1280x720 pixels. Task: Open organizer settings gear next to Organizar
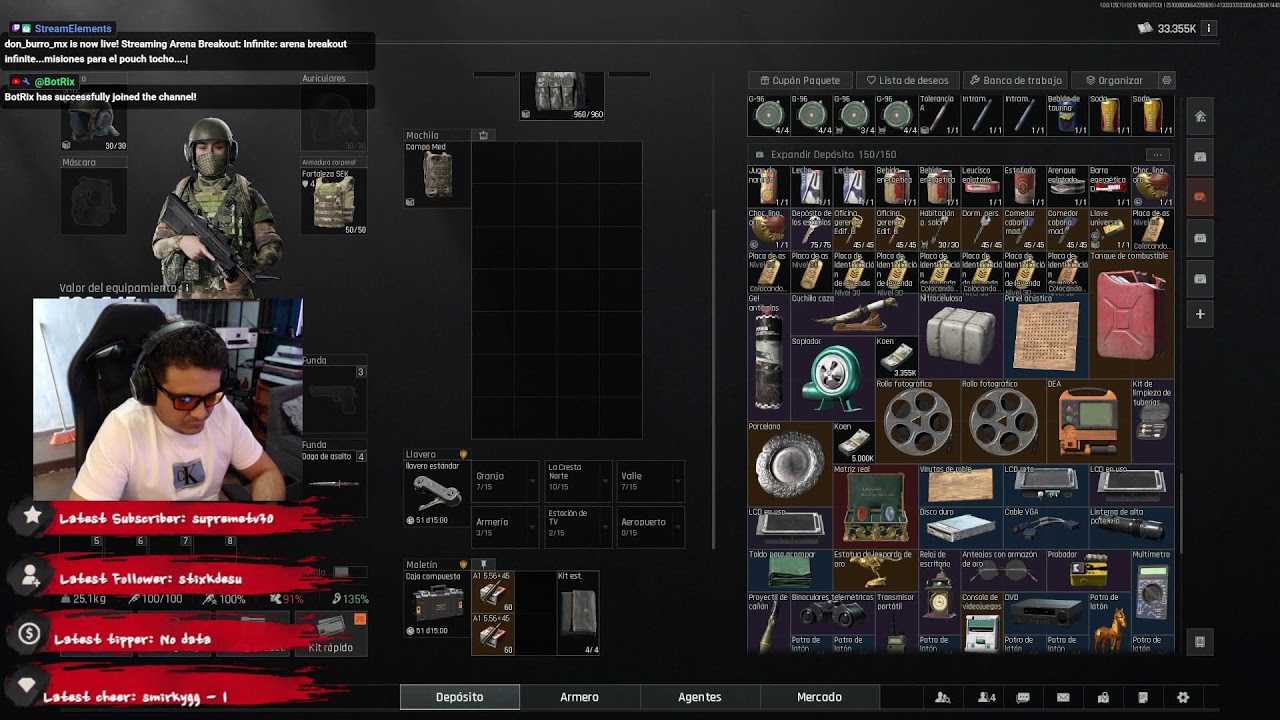pos(1166,80)
